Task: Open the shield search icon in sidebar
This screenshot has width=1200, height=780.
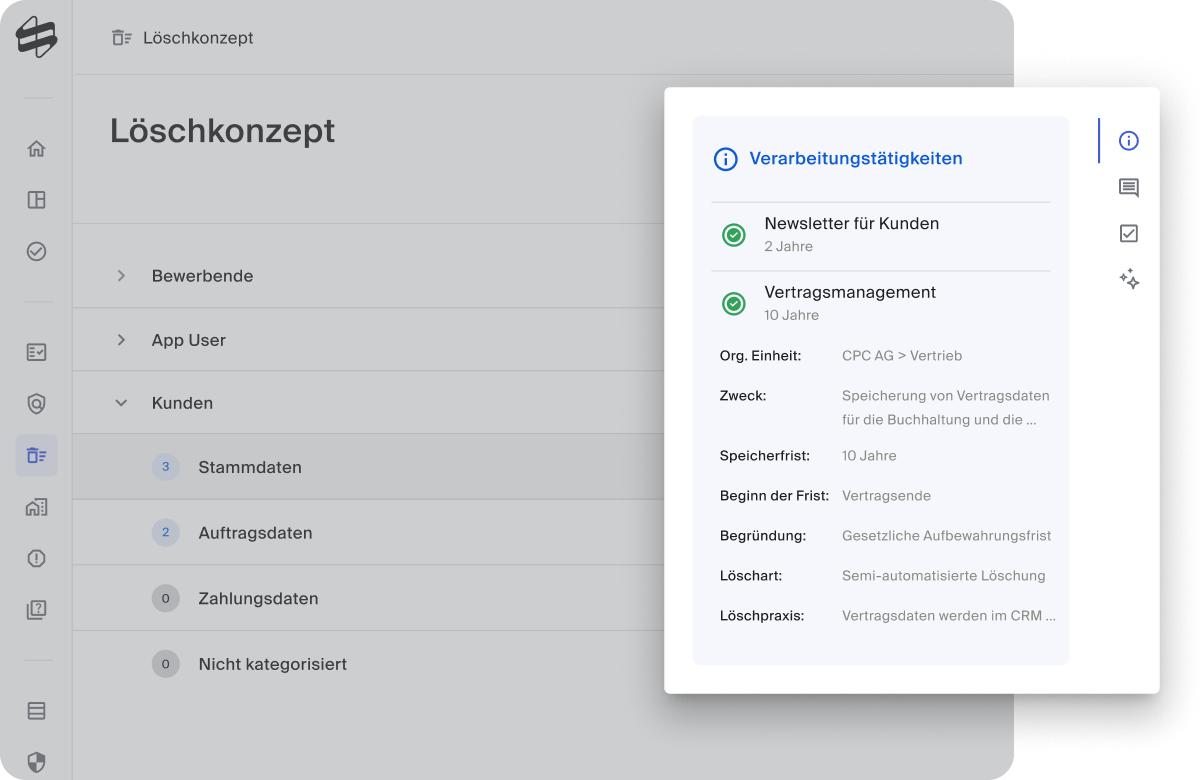Action: point(36,404)
